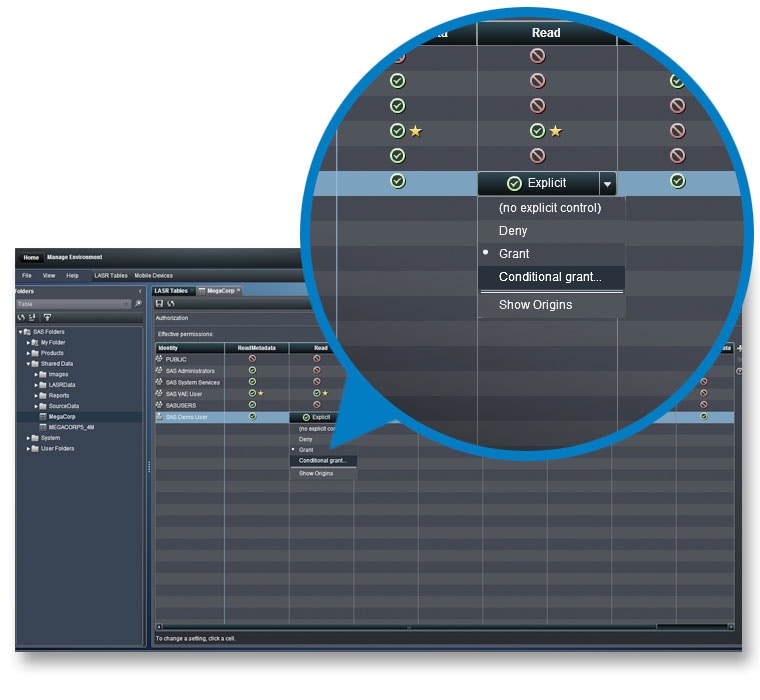The width and height of the screenshot is (760, 700).
Task: Click SAS VAE User Read grant icon with star
Action: point(317,393)
